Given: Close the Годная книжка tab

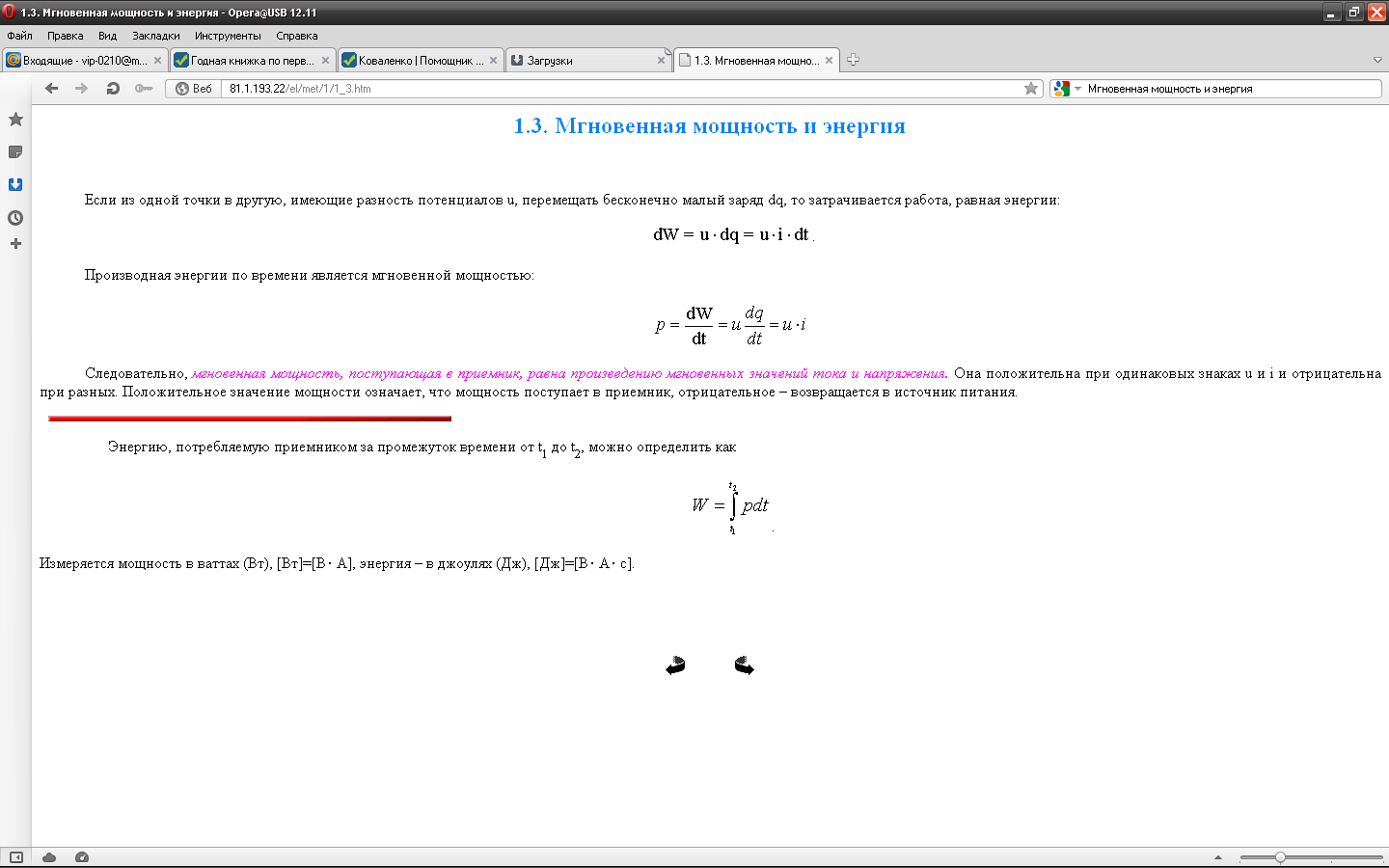Looking at the screenshot, I should (325, 60).
